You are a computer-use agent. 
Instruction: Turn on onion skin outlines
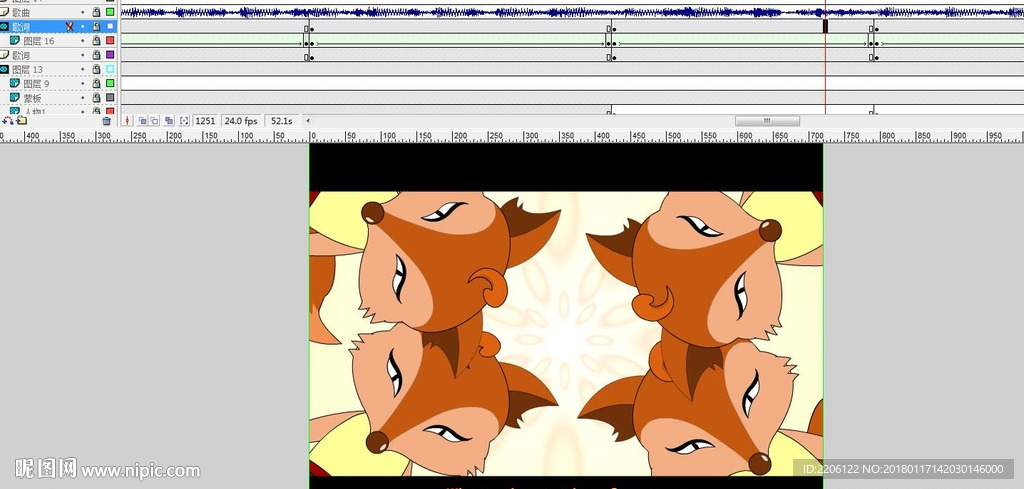(x=154, y=121)
